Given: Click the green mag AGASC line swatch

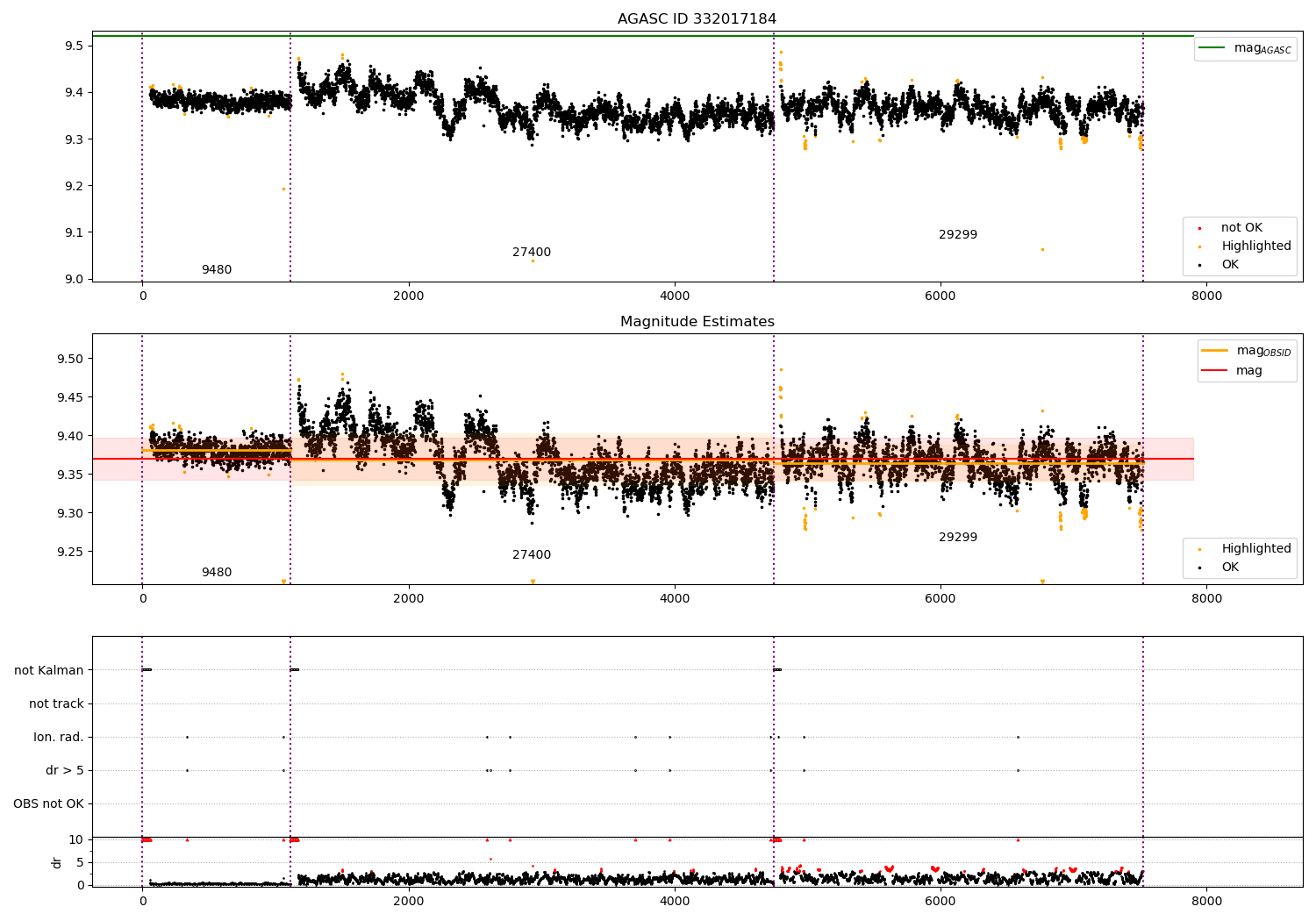Looking at the screenshot, I should tap(1212, 48).
